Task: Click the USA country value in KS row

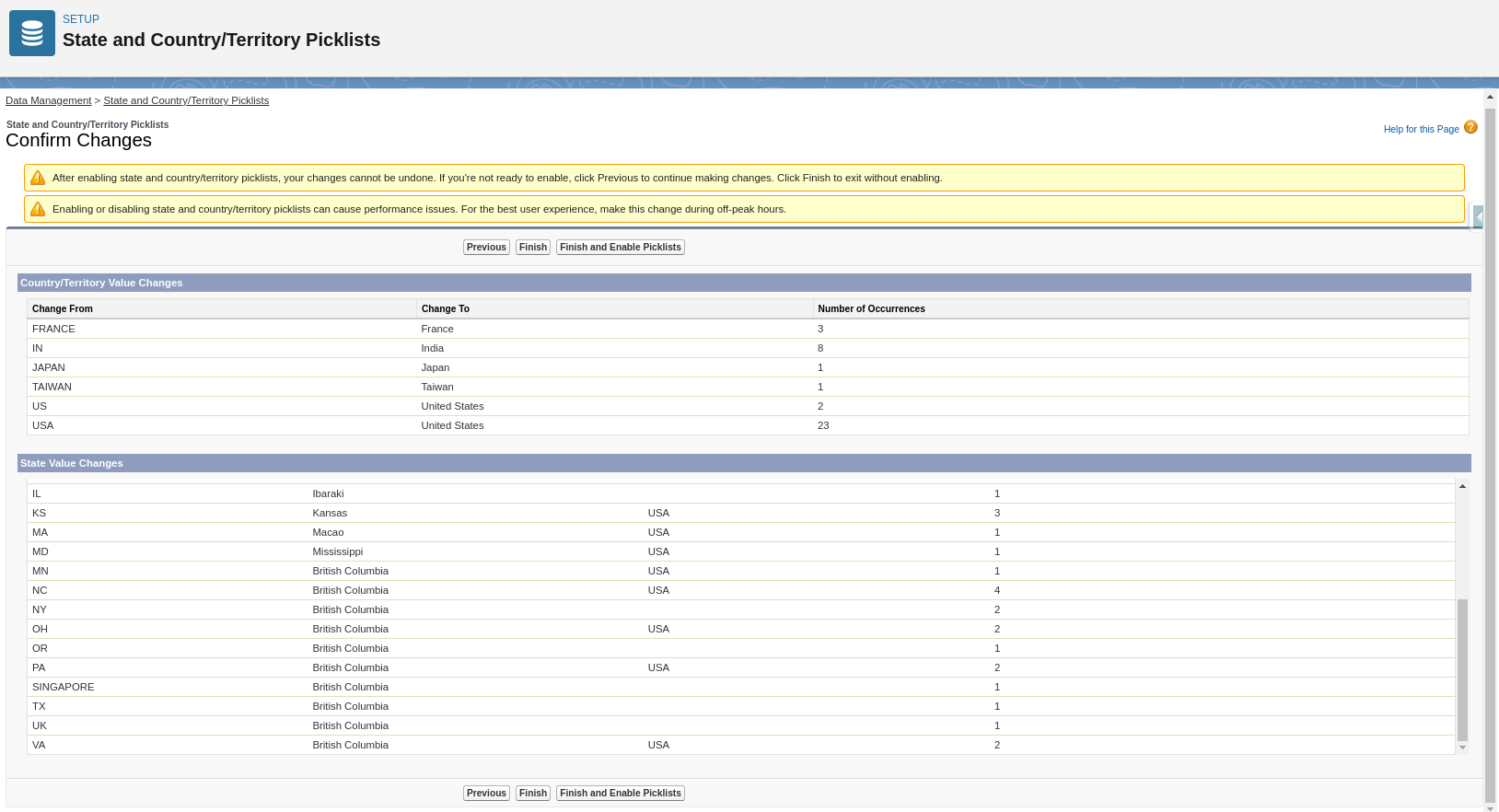Action: click(658, 513)
